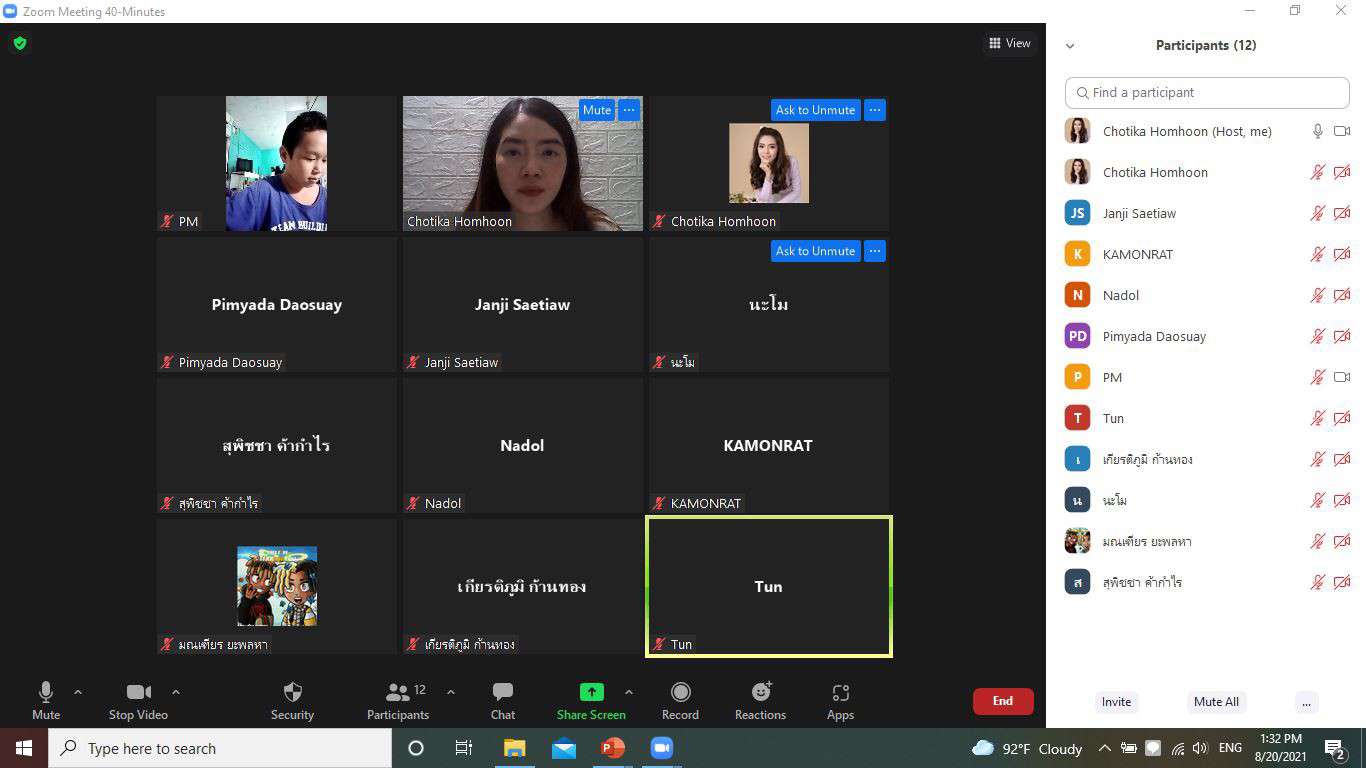The height and width of the screenshot is (768, 1366).
Task: Click the green encryption shield icon
Action: click(19, 43)
